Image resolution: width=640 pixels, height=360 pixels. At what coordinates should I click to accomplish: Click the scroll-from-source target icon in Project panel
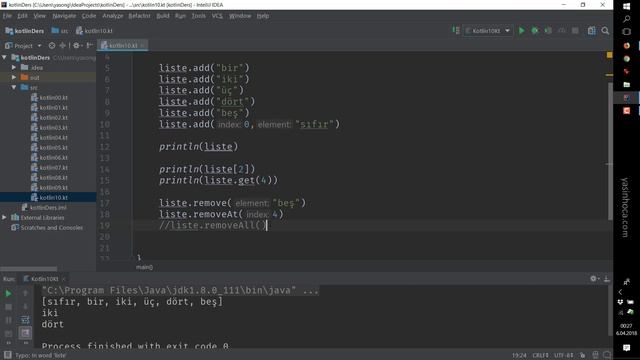[52, 46]
